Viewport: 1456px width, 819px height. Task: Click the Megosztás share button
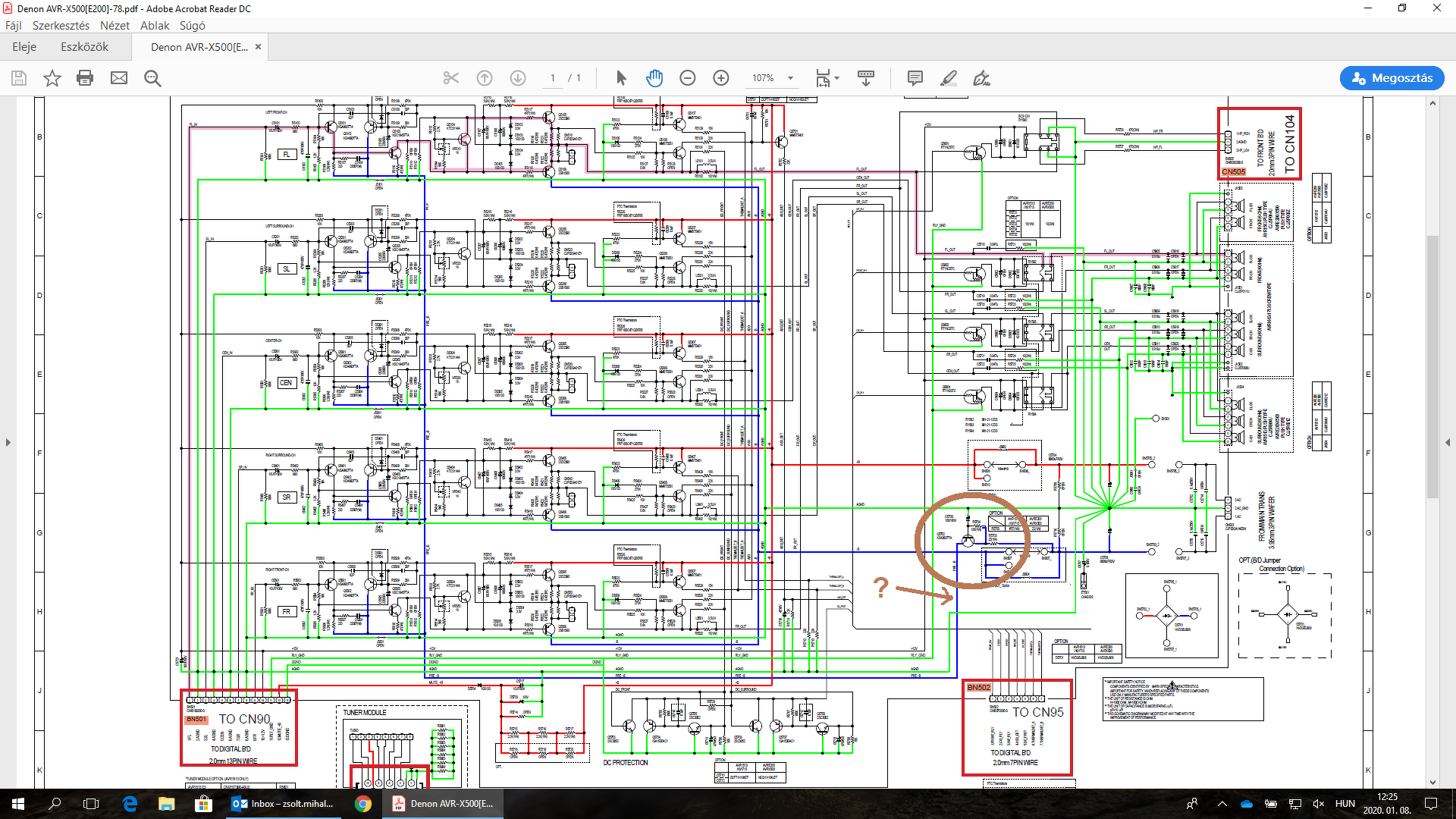(1392, 78)
